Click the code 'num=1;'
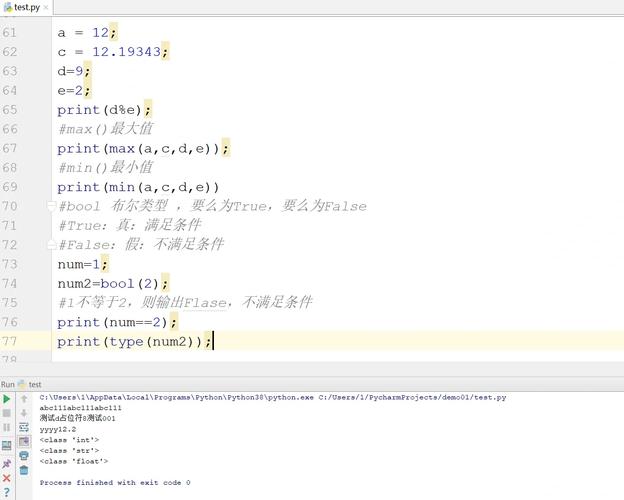This screenshot has height=500, width=624. point(83,264)
